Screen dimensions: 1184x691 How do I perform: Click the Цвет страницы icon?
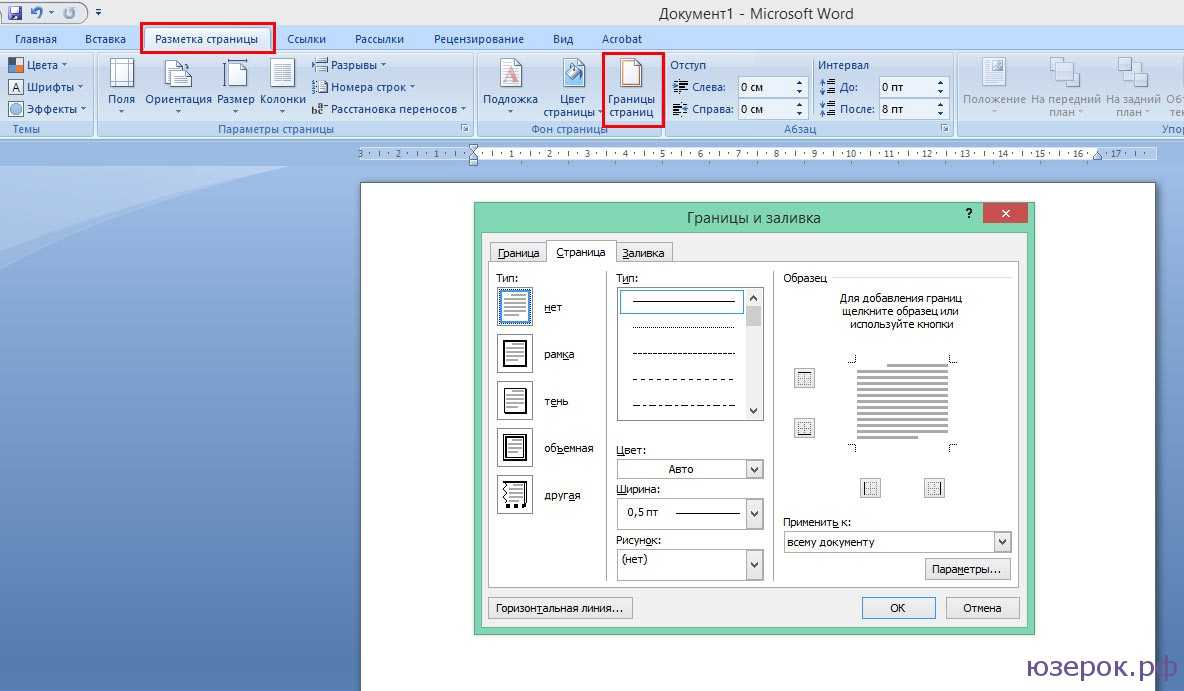click(x=573, y=76)
